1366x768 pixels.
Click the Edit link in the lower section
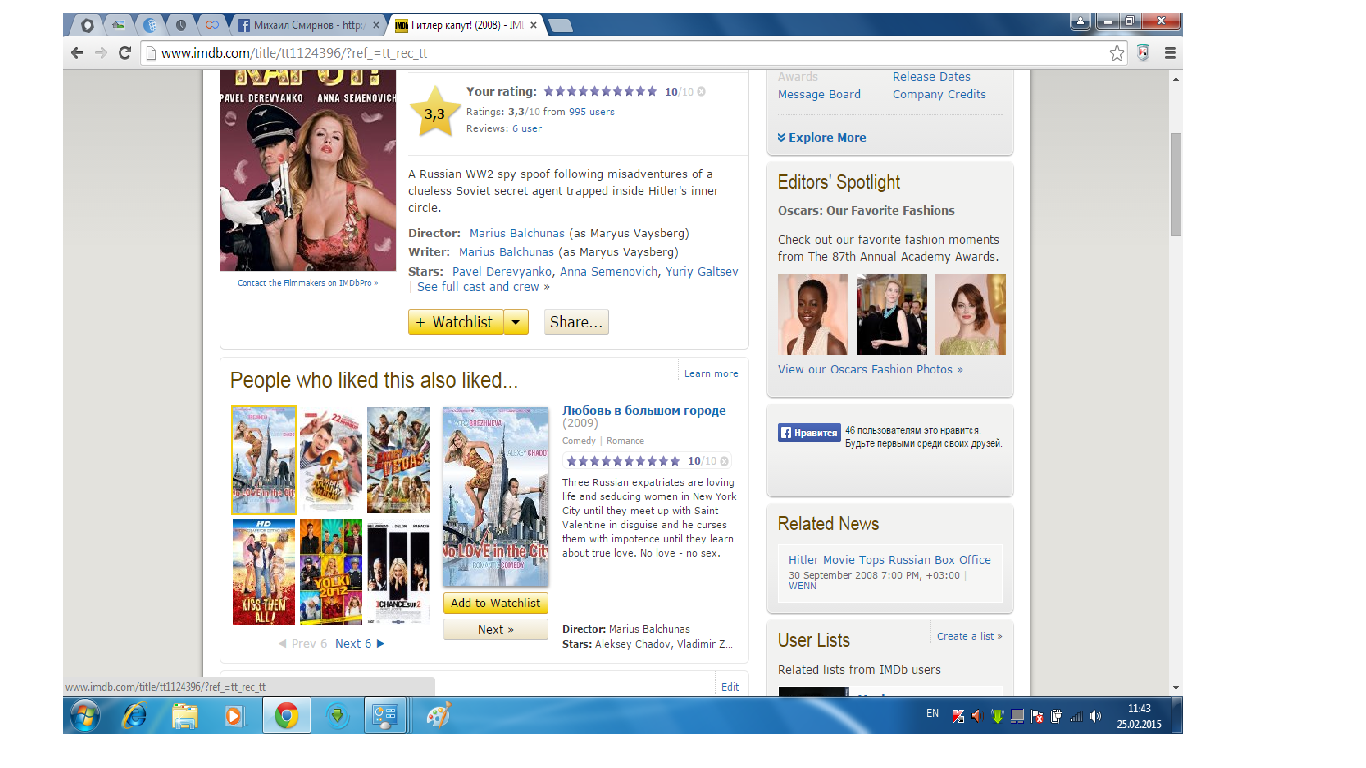pos(730,687)
